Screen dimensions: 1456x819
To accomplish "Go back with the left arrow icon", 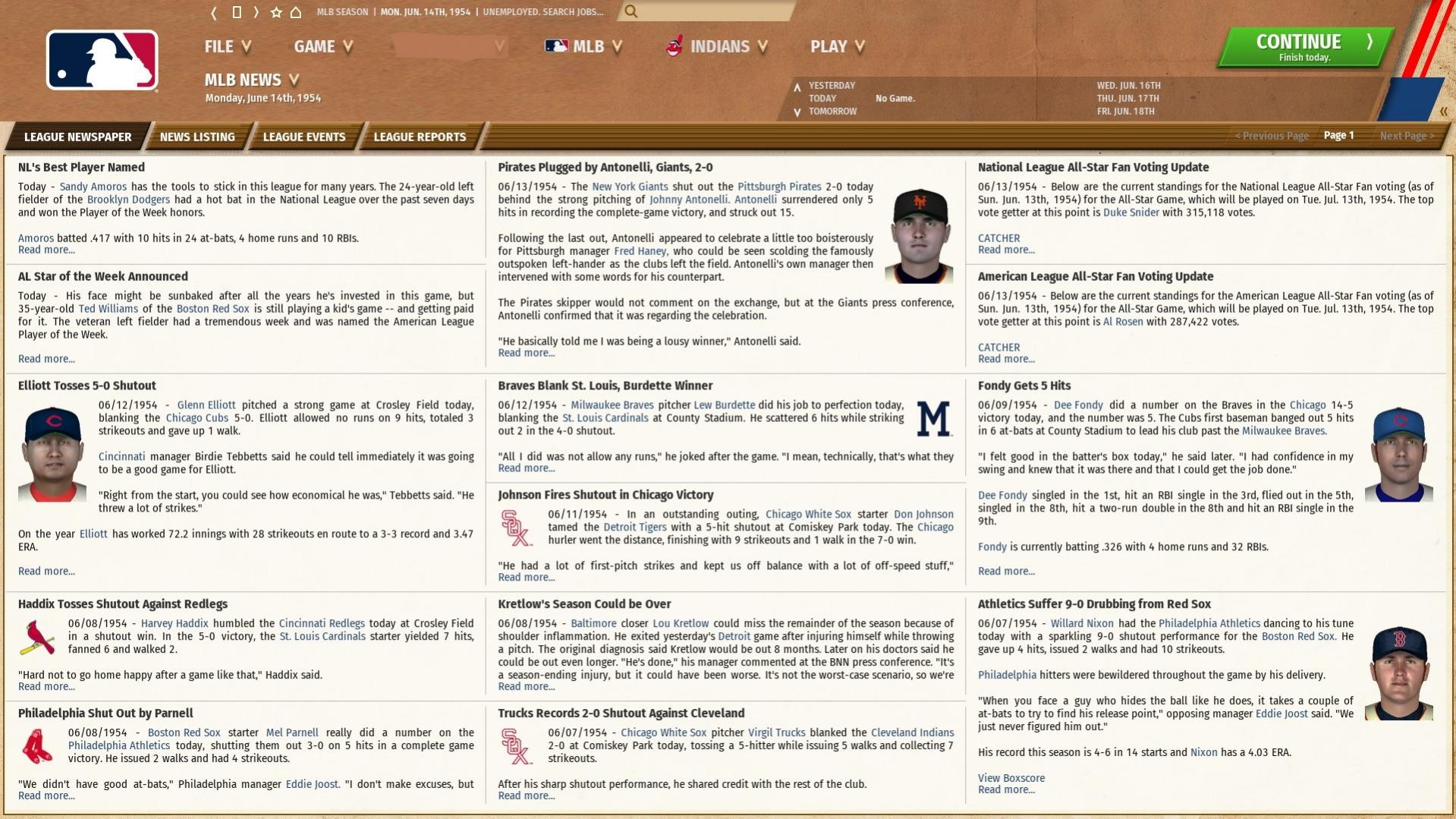I will click(214, 12).
